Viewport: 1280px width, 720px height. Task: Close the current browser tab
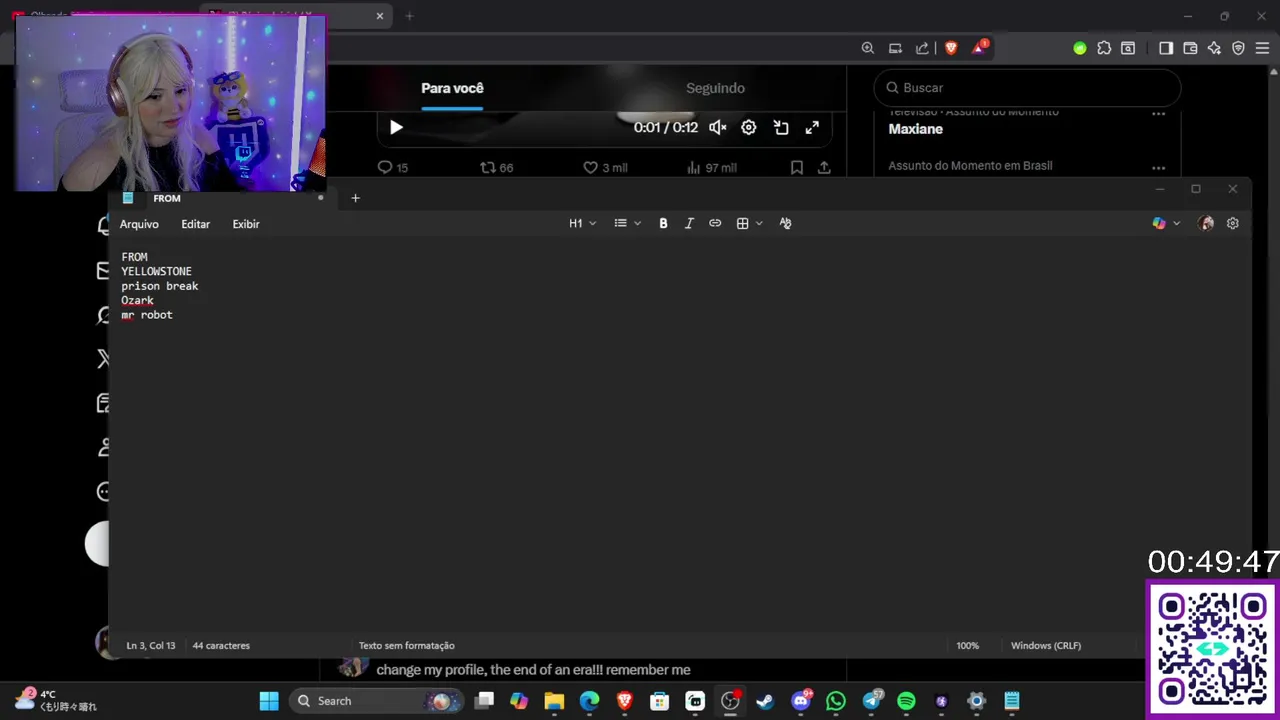click(x=380, y=16)
